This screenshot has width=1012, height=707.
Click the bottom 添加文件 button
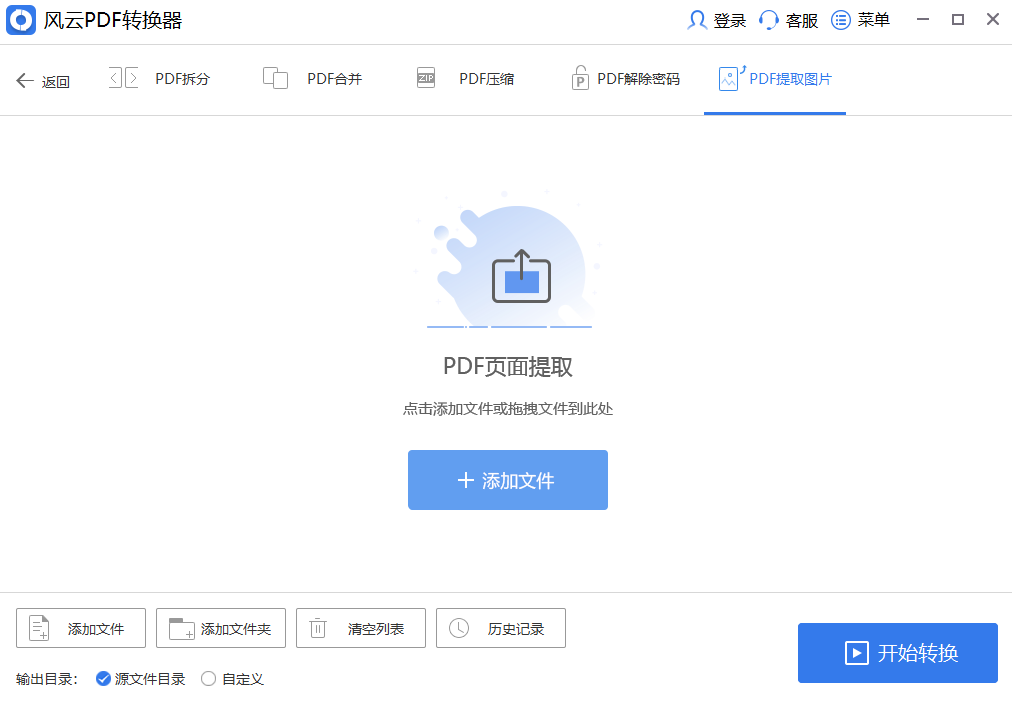click(x=81, y=628)
